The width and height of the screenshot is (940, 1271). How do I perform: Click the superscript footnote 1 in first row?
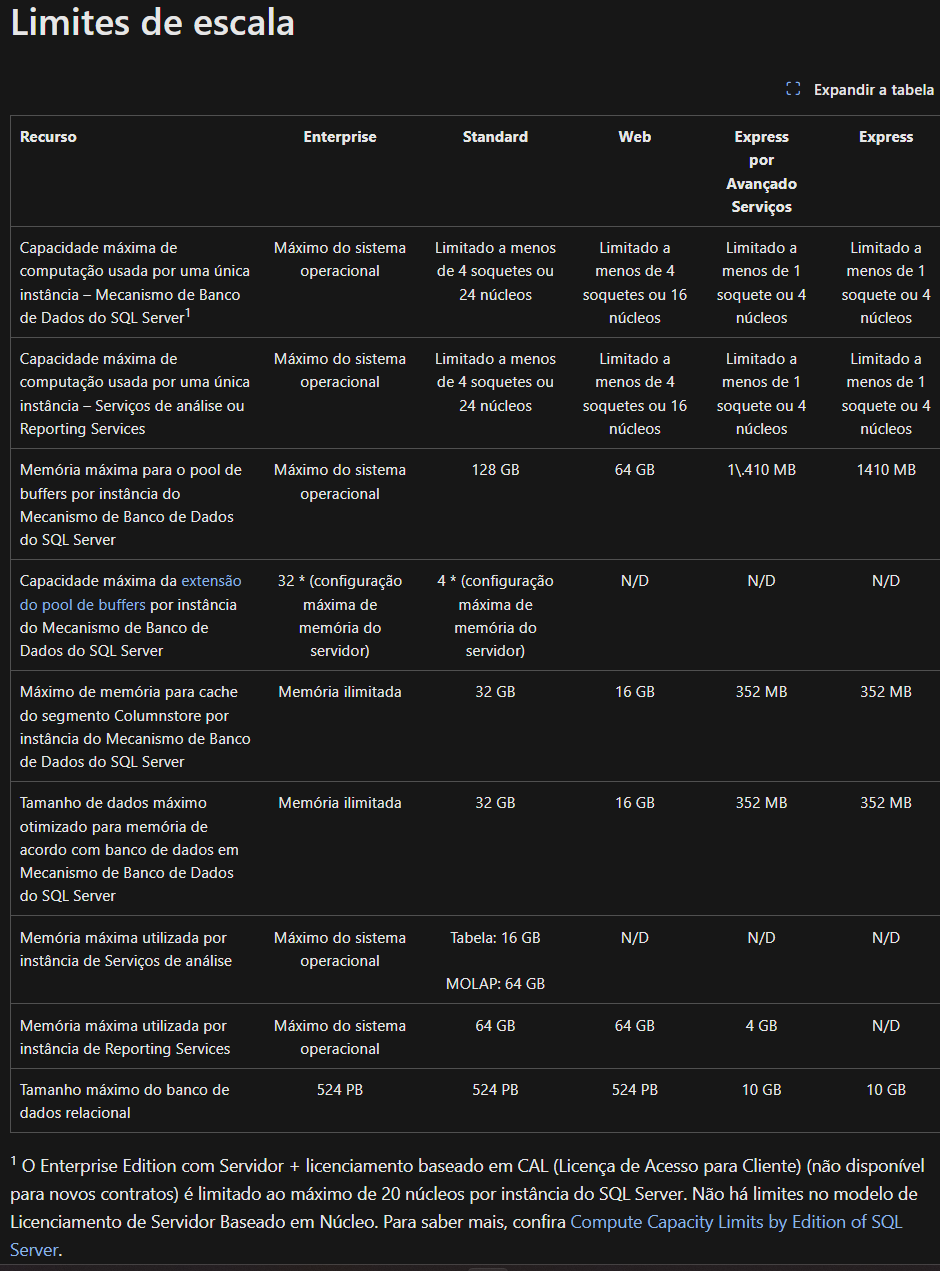pyautogui.click(x=188, y=313)
